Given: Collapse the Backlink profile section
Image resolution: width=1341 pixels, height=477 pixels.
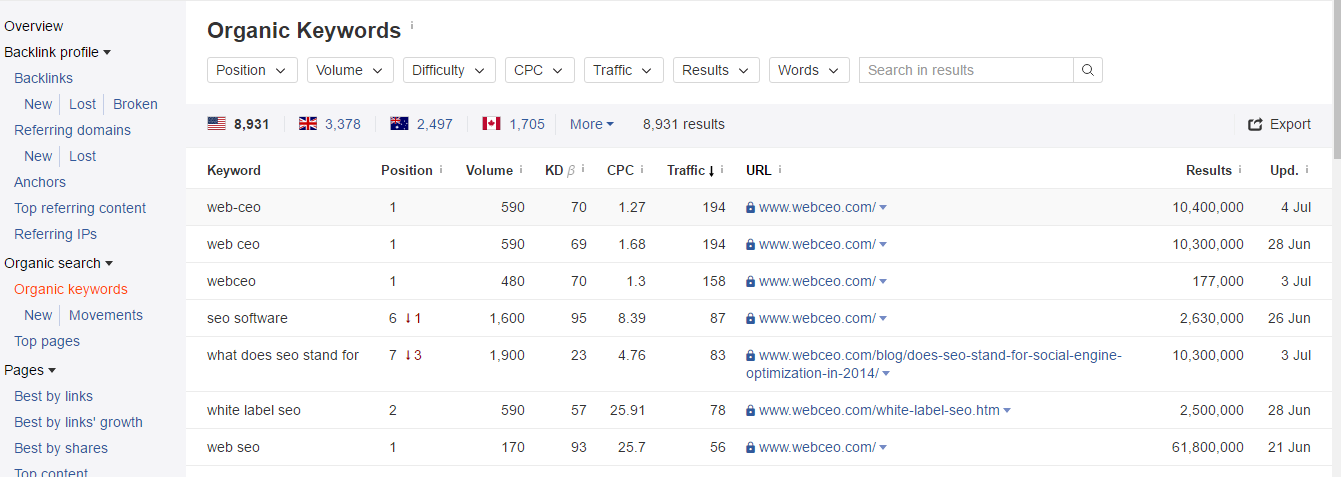Looking at the screenshot, I should 58,52.
